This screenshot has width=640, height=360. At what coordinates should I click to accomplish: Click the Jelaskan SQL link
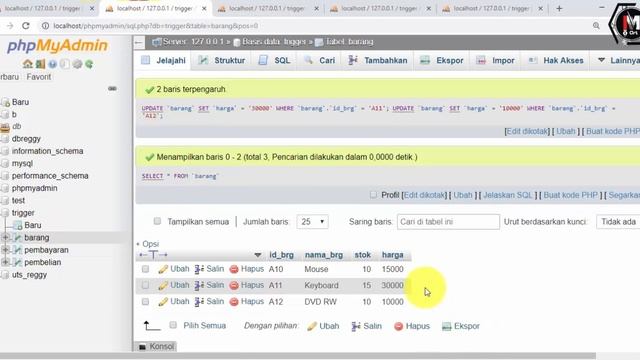click(x=508, y=195)
